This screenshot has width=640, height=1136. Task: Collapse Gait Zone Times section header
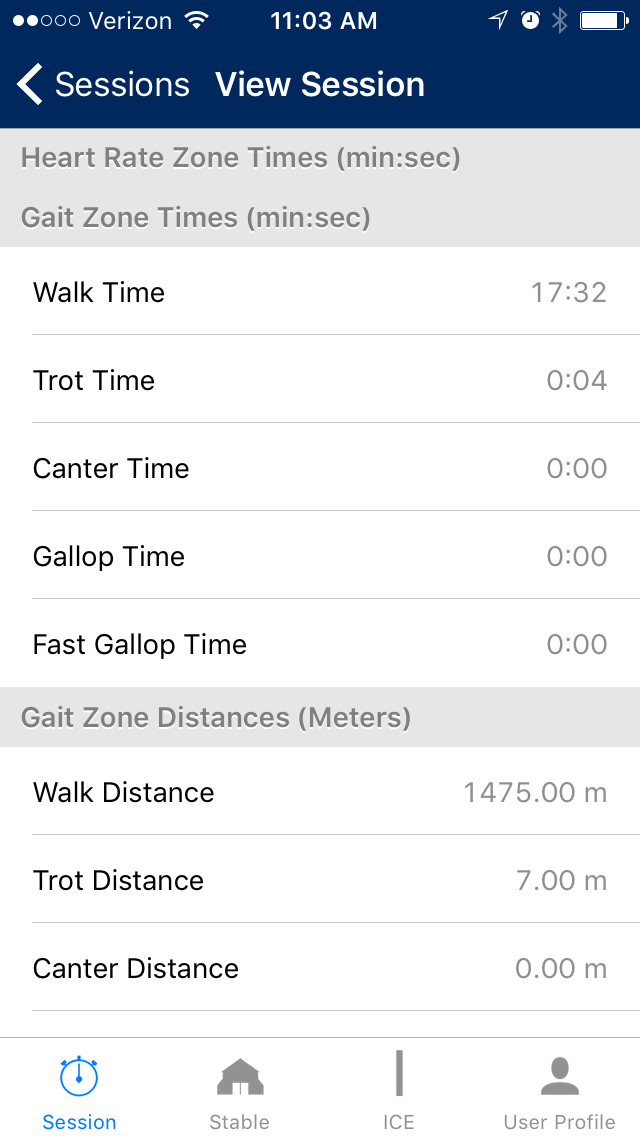pyautogui.click(x=196, y=218)
